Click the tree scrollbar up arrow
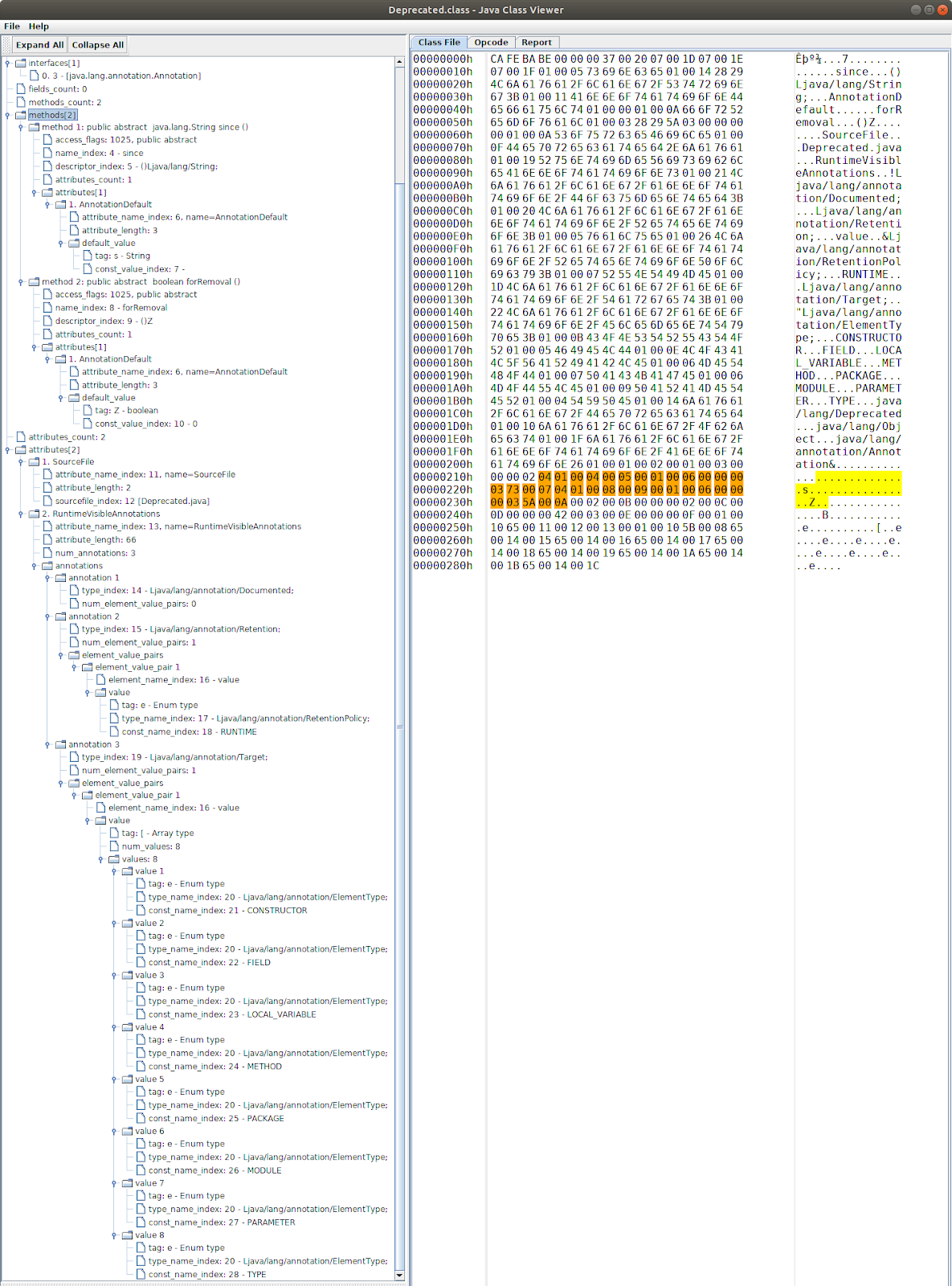Viewport: 952px width, 1286px height. [399, 62]
